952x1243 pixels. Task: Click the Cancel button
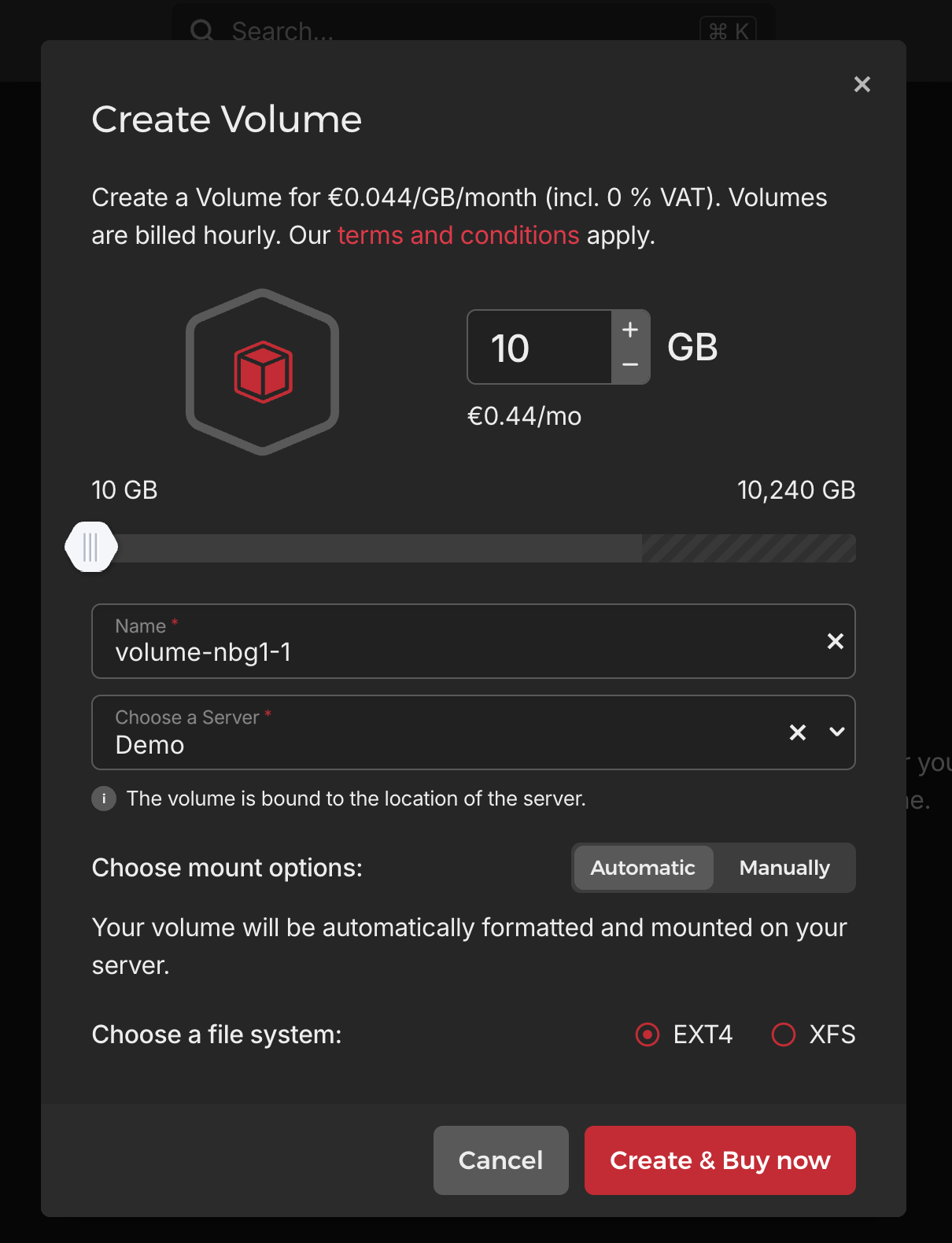pyautogui.click(x=500, y=1160)
